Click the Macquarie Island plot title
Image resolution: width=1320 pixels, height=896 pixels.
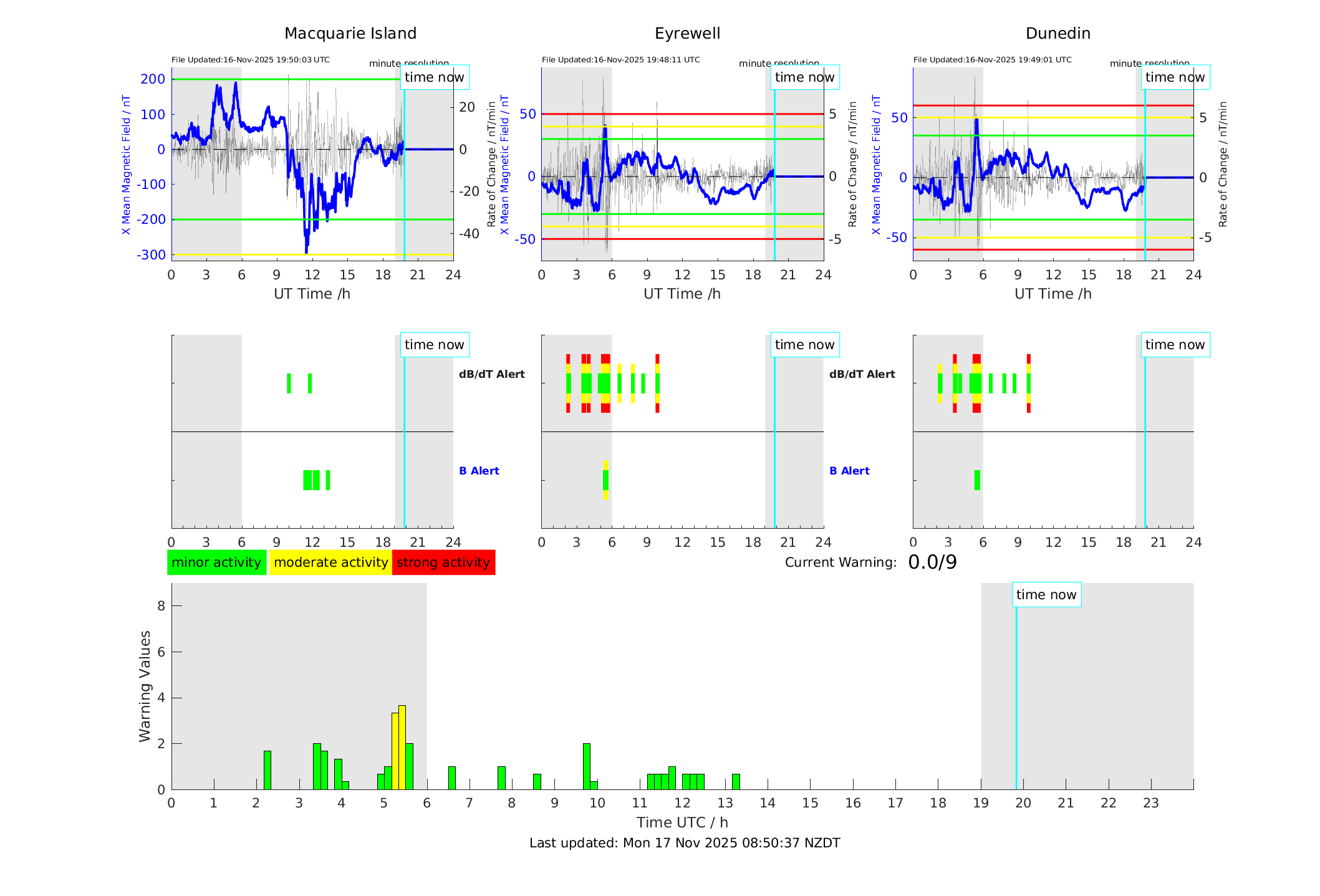(350, 34)
